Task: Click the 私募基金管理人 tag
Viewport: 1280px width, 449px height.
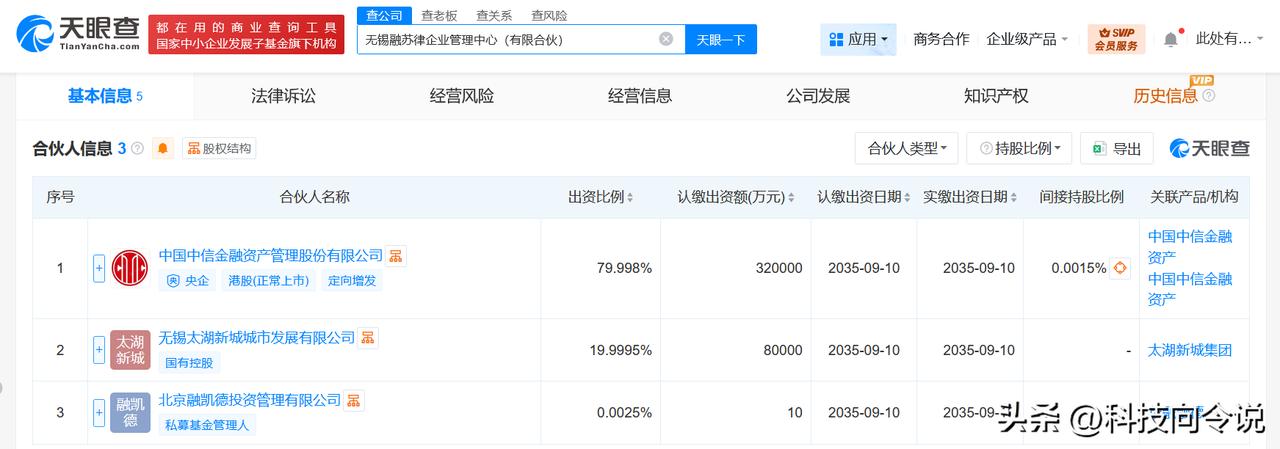Action: (208, 425)
